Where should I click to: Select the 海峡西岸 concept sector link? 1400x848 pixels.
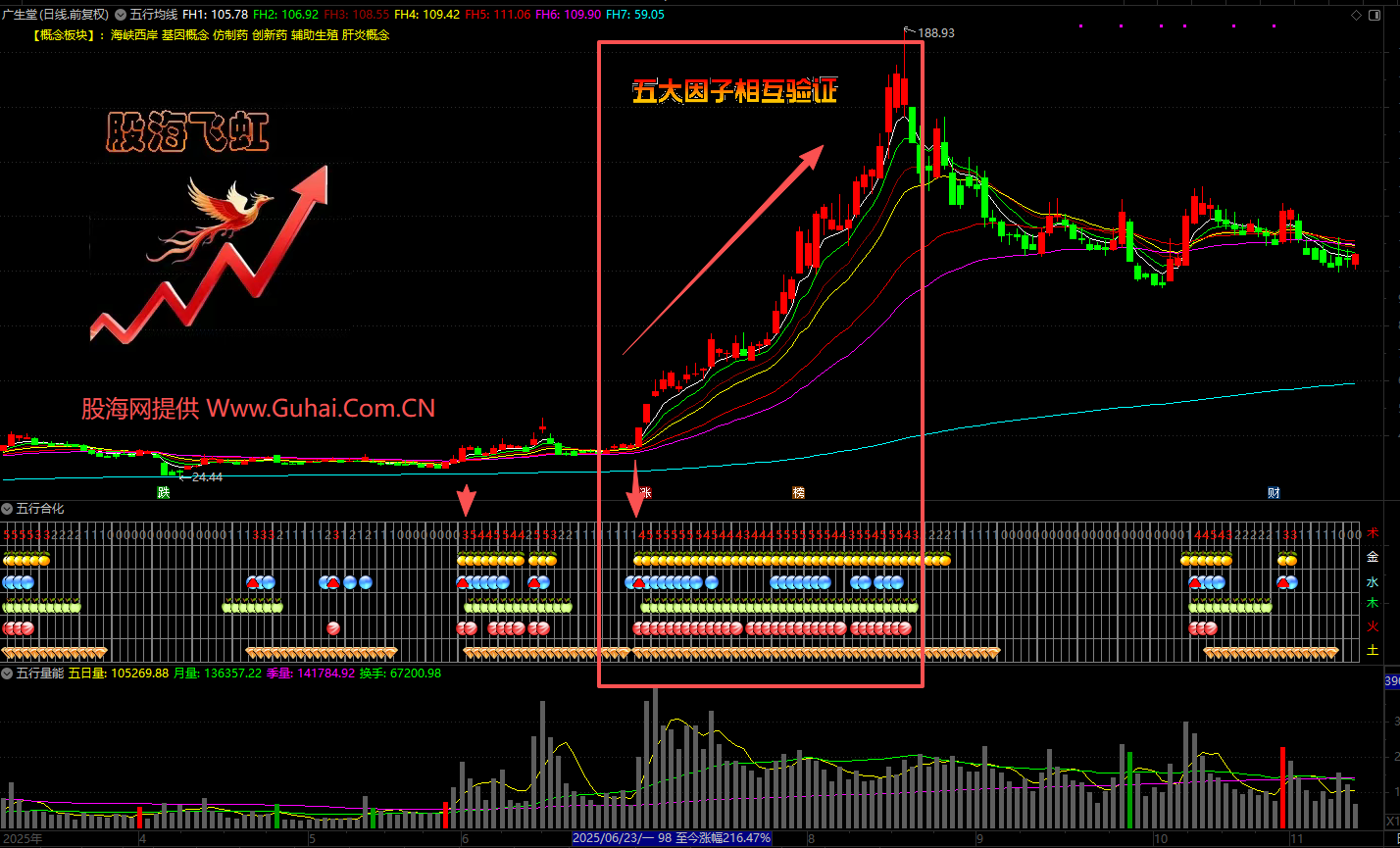click(133, 34)
